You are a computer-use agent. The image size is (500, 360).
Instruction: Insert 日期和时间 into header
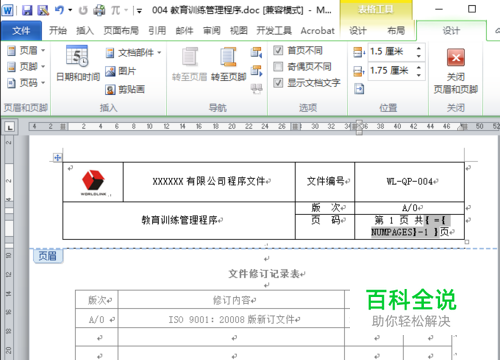[x=78, y=63]
